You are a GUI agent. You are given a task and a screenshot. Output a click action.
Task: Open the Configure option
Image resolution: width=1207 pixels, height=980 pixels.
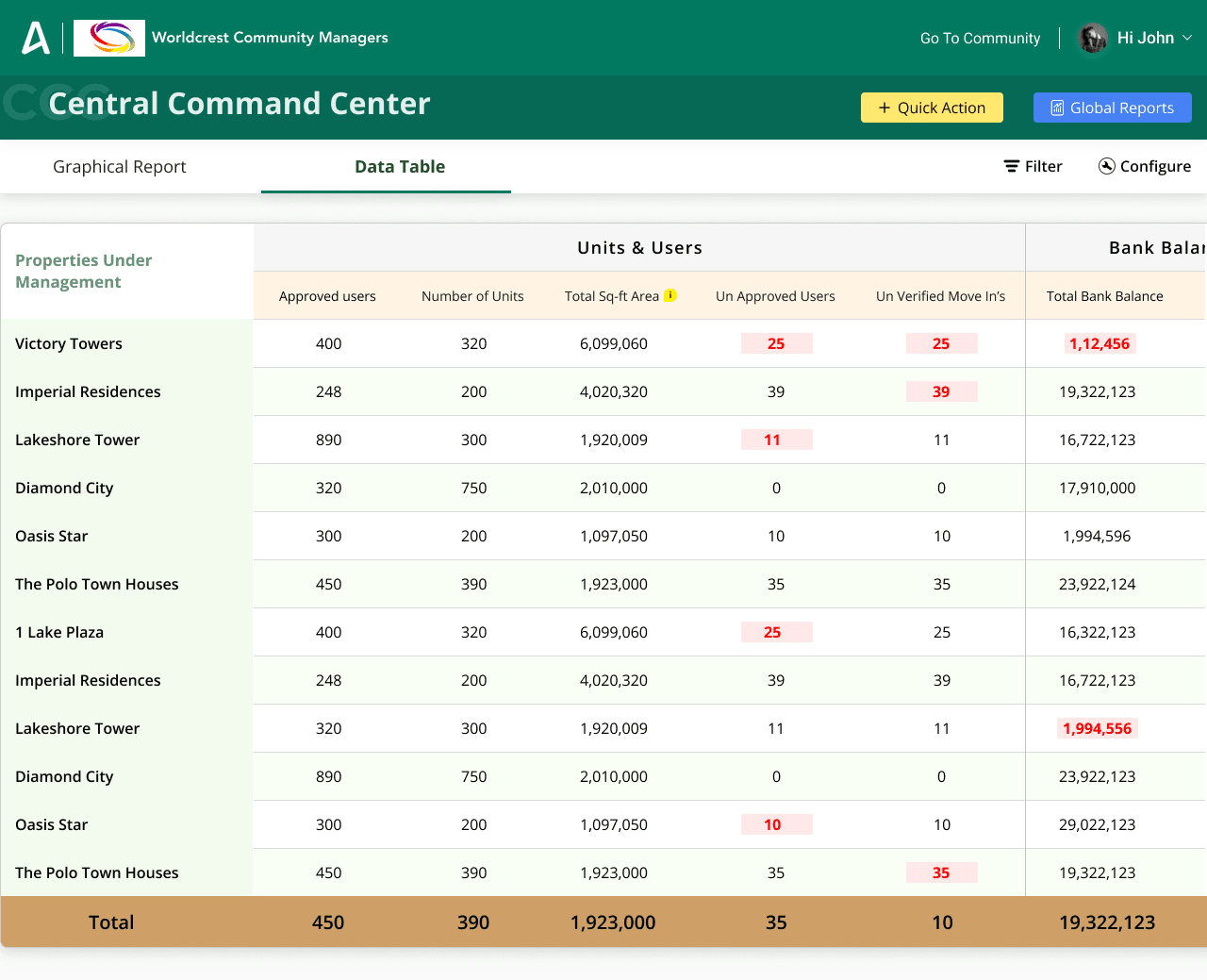pos(1145,166)
